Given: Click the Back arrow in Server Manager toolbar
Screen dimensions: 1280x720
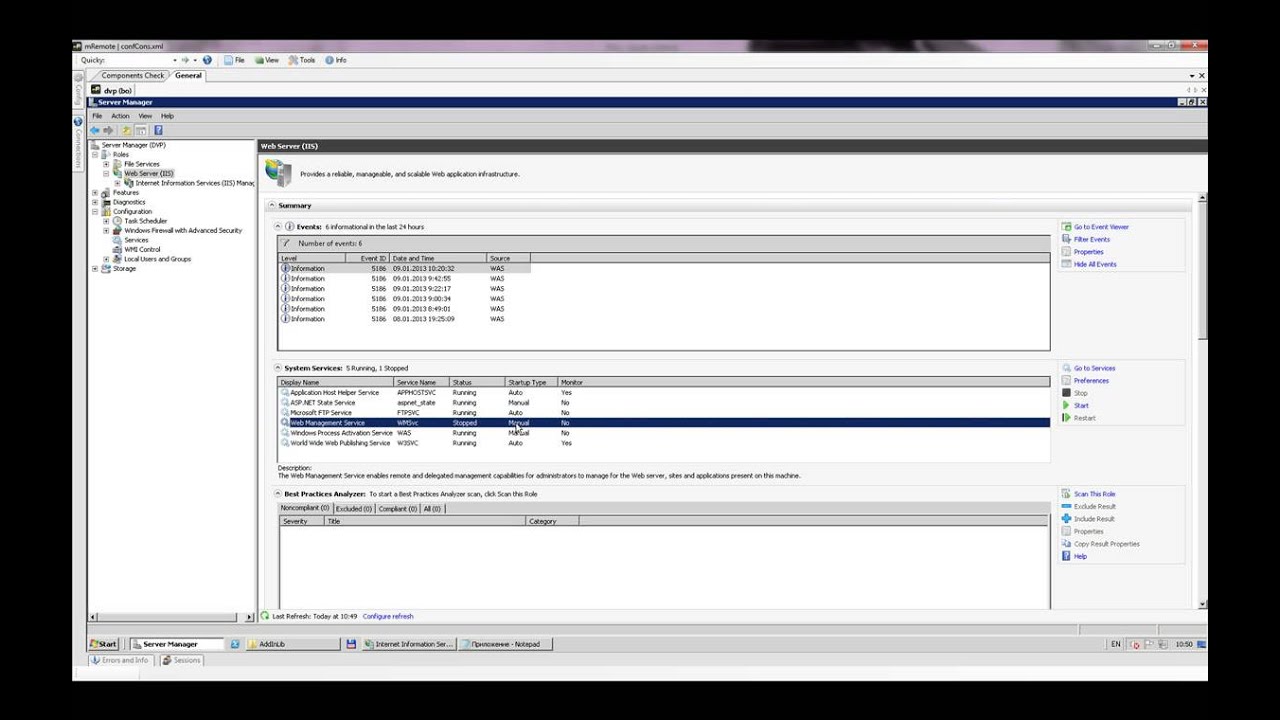Looking at the screenshot, I should 95,130.
